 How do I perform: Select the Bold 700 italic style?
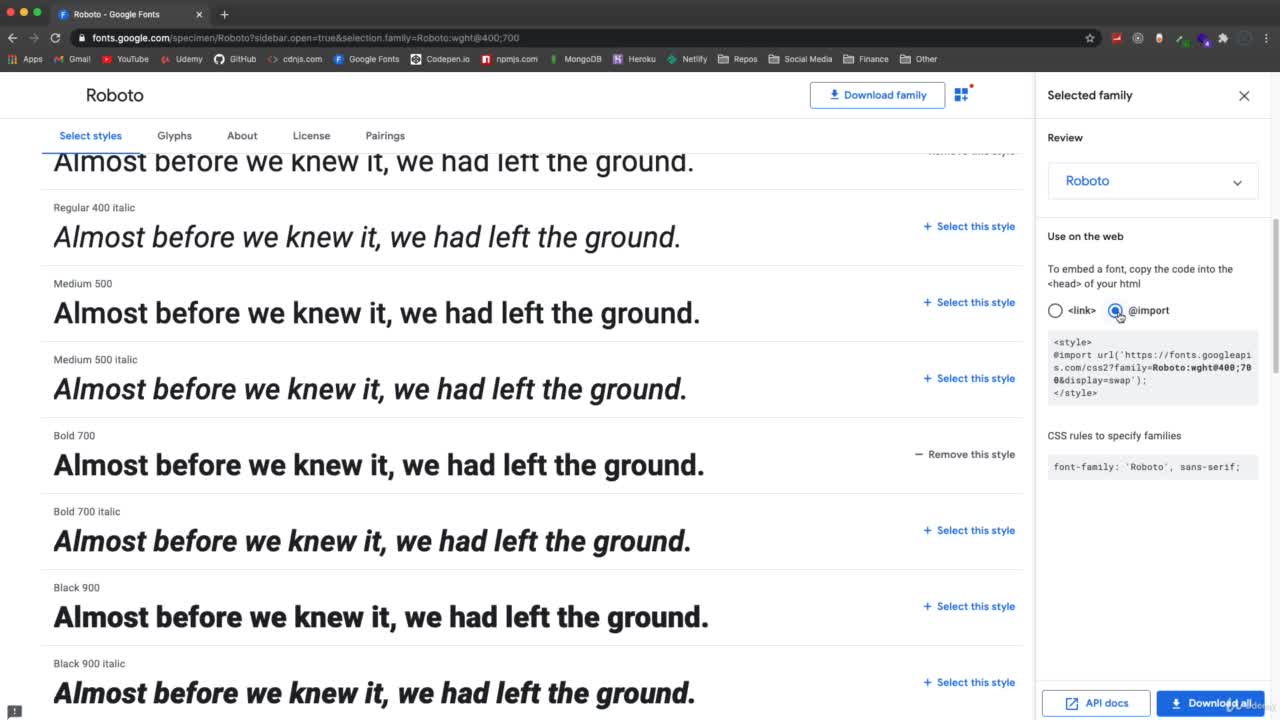tap(969, 530)
